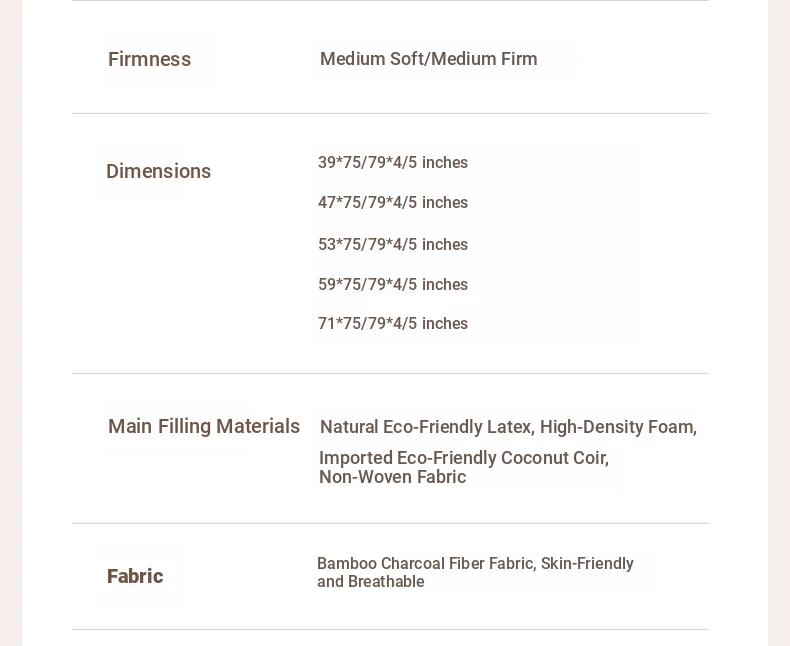
Task: Click the Imported Eco-Friendly Coconut Coir line
Action: pyautogui.click(x=464, y=458)
